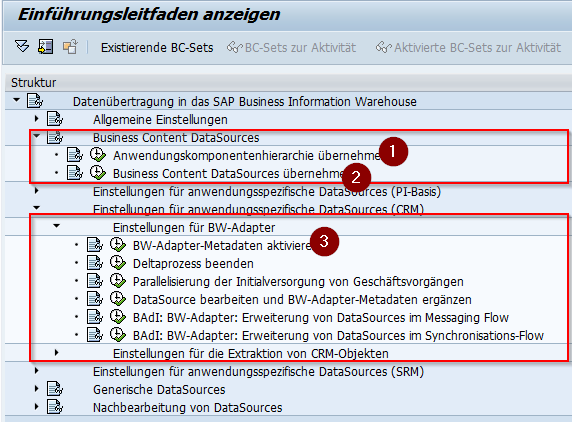Click the position on entry toolbar icon
The height and width of the screenshot is (422, 572).
tap(46, 47)
